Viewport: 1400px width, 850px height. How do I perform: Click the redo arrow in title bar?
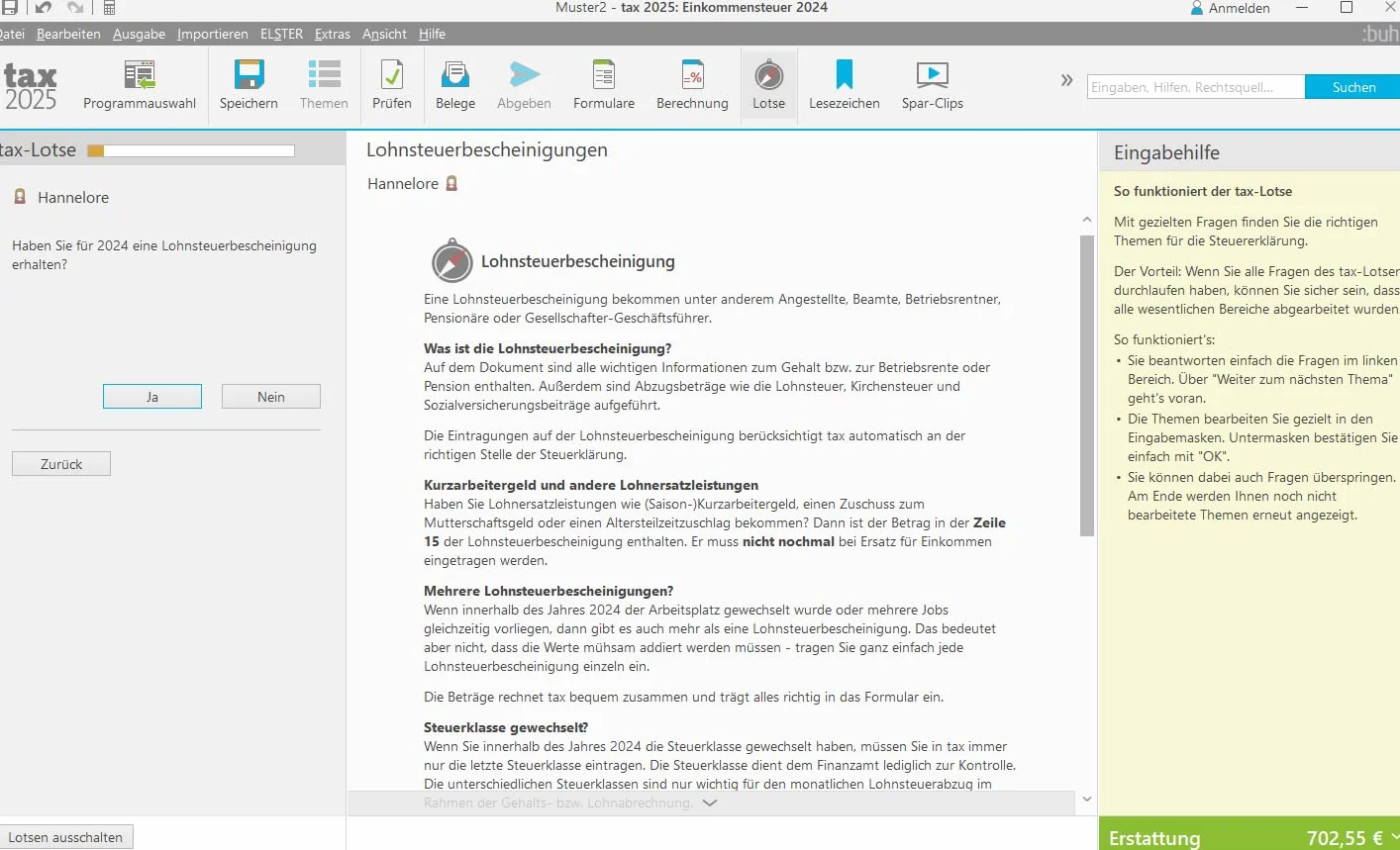click(x=75, y=8)
